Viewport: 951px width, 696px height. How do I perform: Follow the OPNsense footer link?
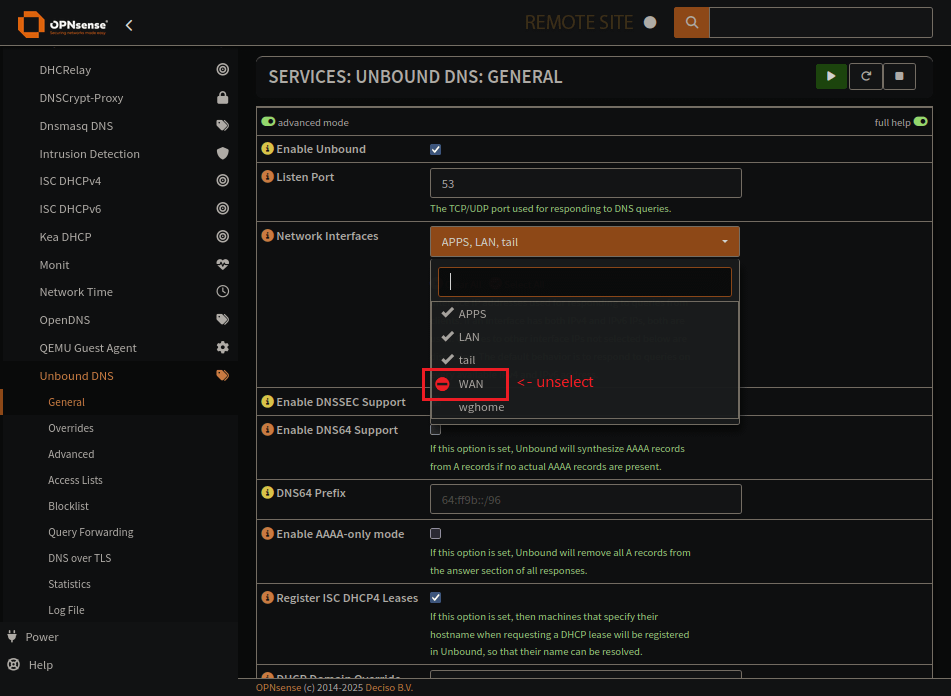coord(278,688)
